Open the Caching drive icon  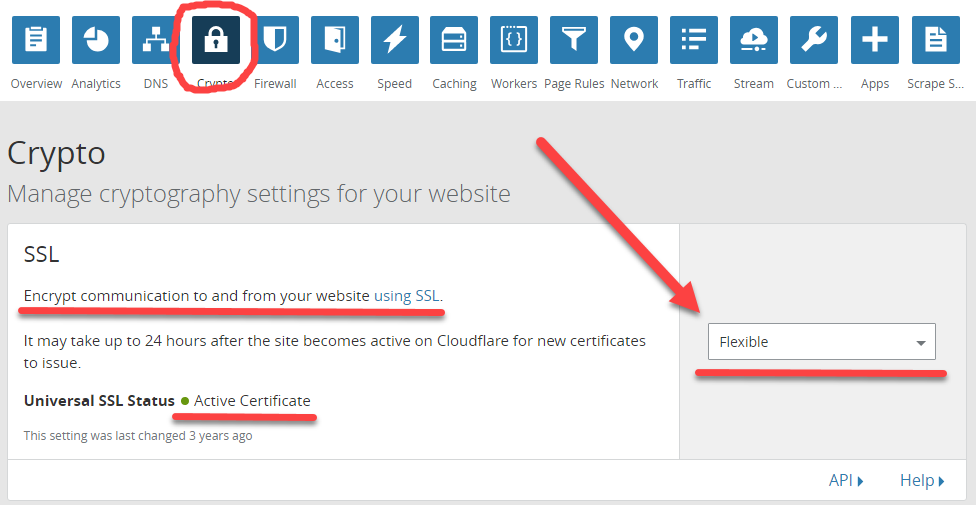[x=454, y=40]
